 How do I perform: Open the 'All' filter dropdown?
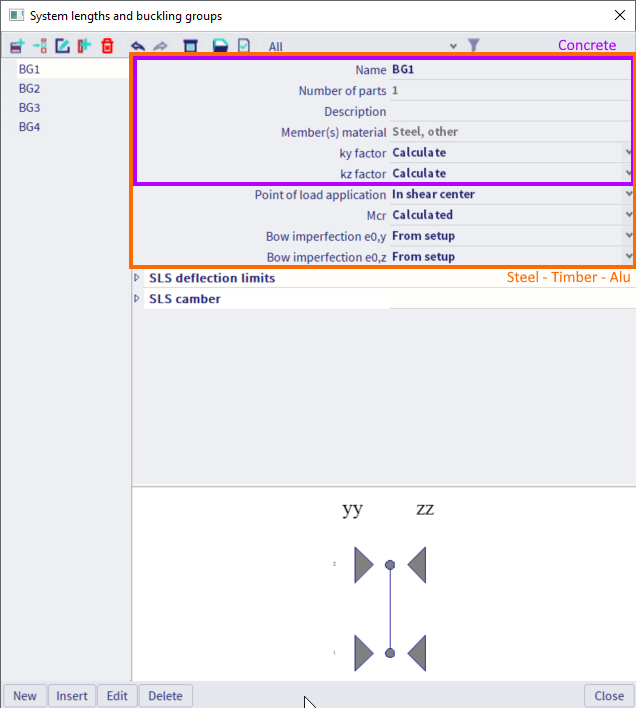pyautogui.click(x=453, y=46)
